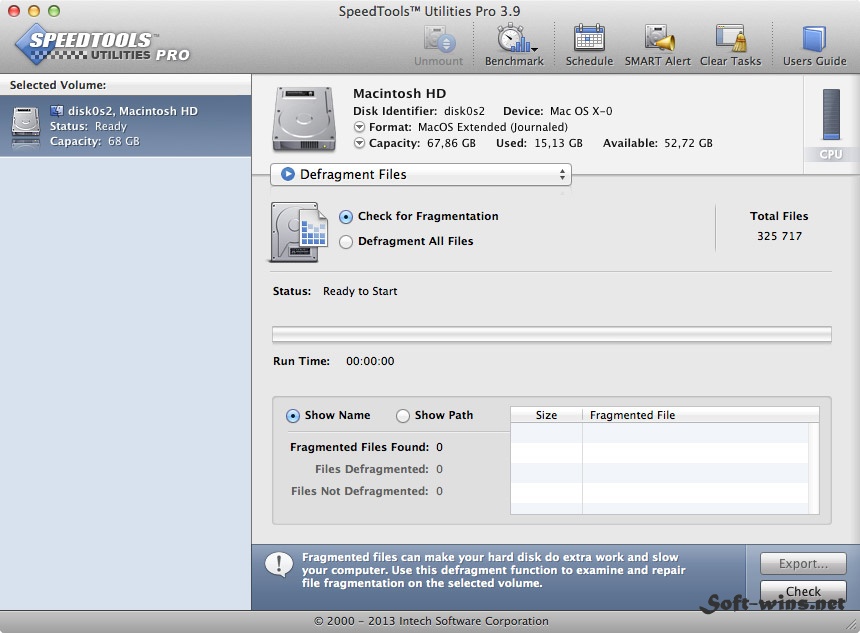Click the fragmented files list scrollbar
Image resolution: width=860 pixels, height=633 pixels.
pos(813,468)
